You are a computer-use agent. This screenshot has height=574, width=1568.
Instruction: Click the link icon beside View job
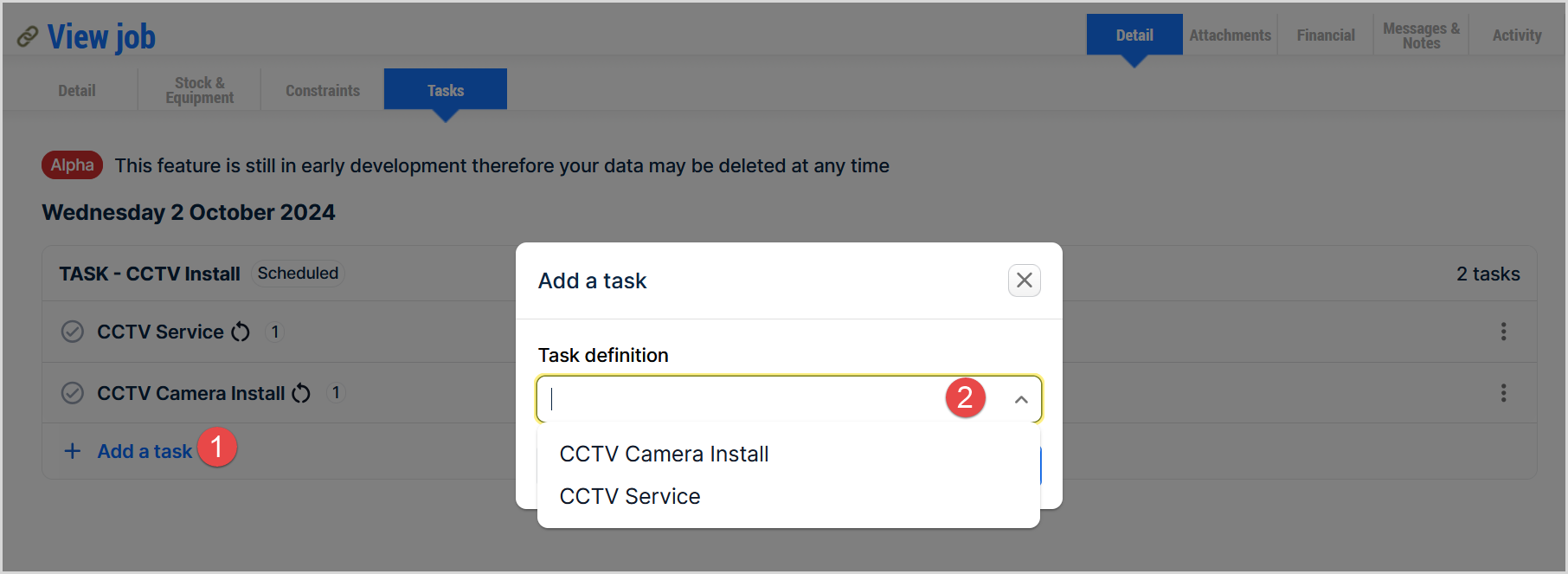[x=28, y=36]
